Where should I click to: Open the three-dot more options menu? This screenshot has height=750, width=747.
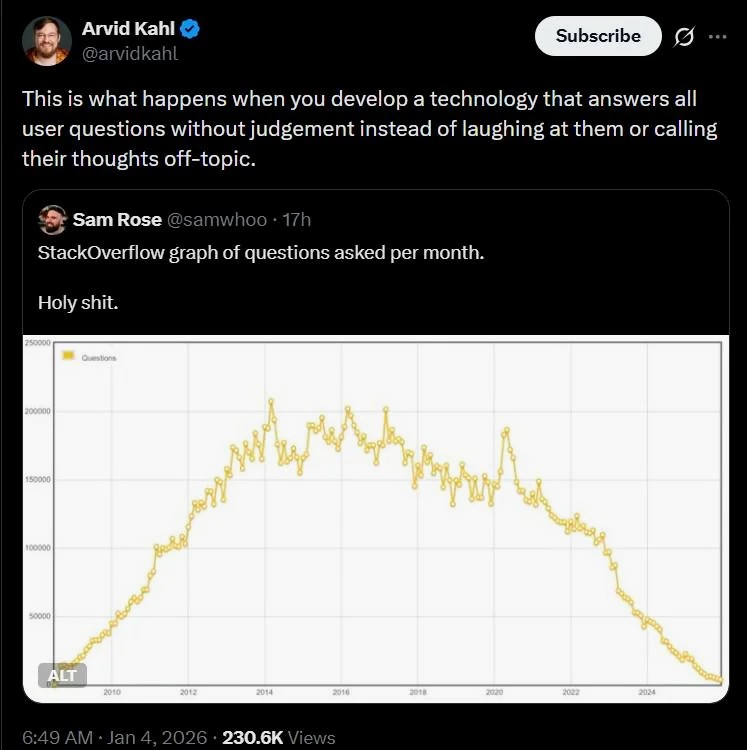(717, 37)
